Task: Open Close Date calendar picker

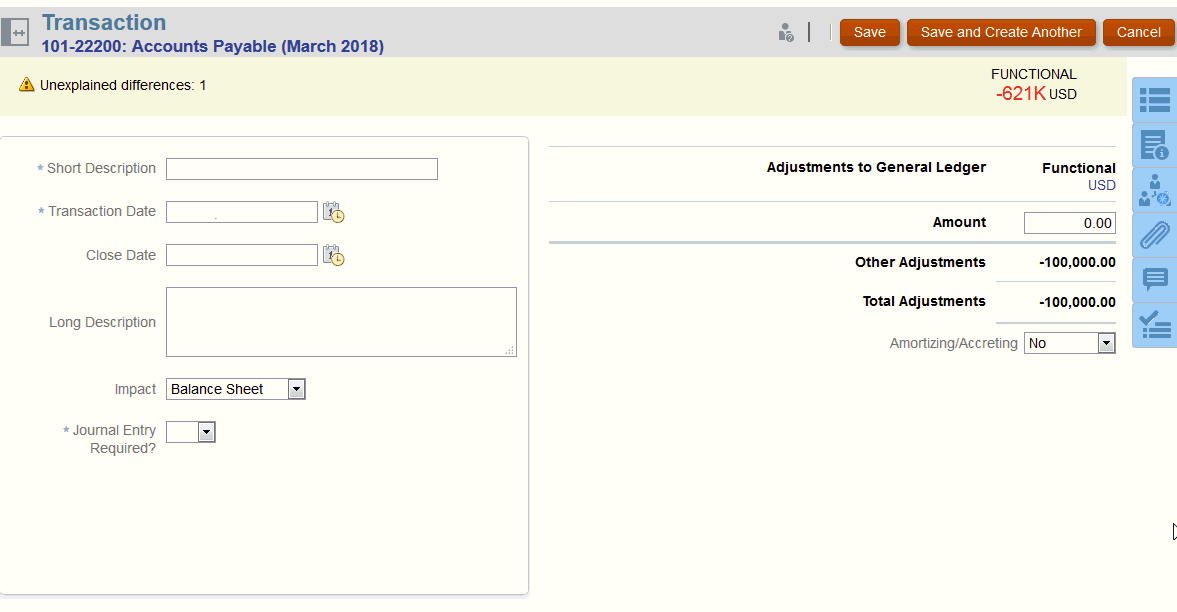Action: click(334, 256)
